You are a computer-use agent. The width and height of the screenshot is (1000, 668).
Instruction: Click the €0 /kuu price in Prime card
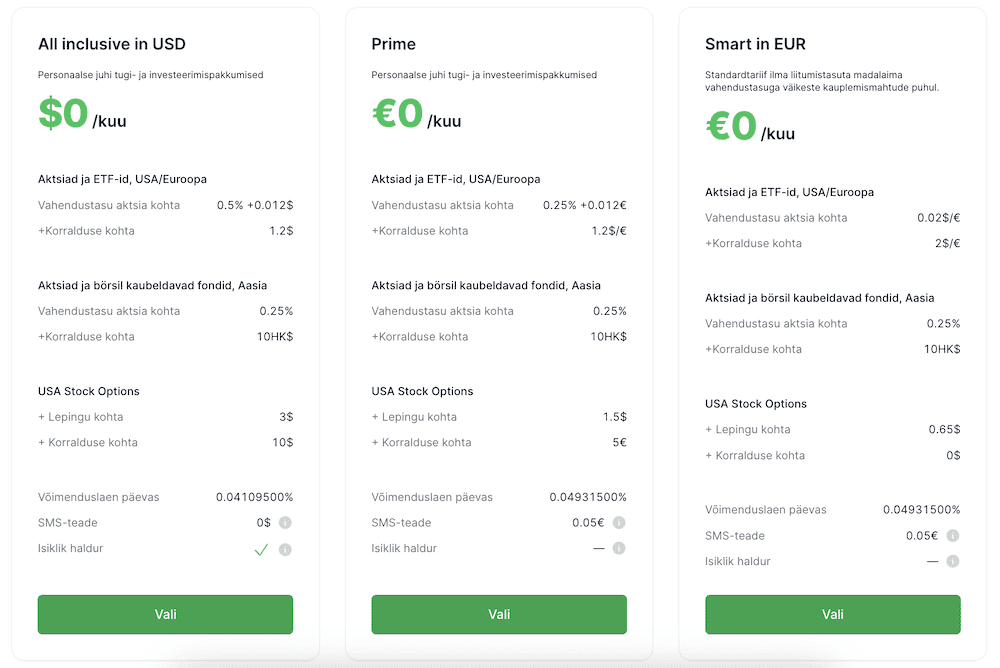pos(416,115)
